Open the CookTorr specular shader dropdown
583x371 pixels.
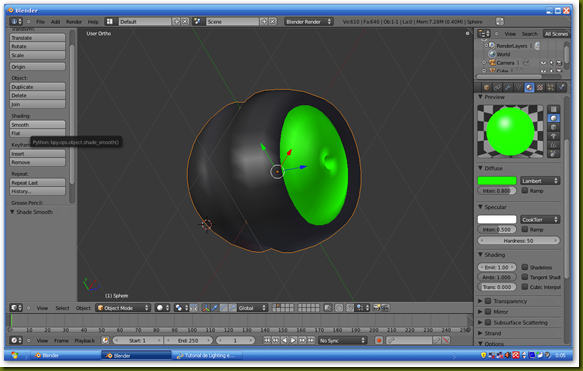tap(539, 219)
